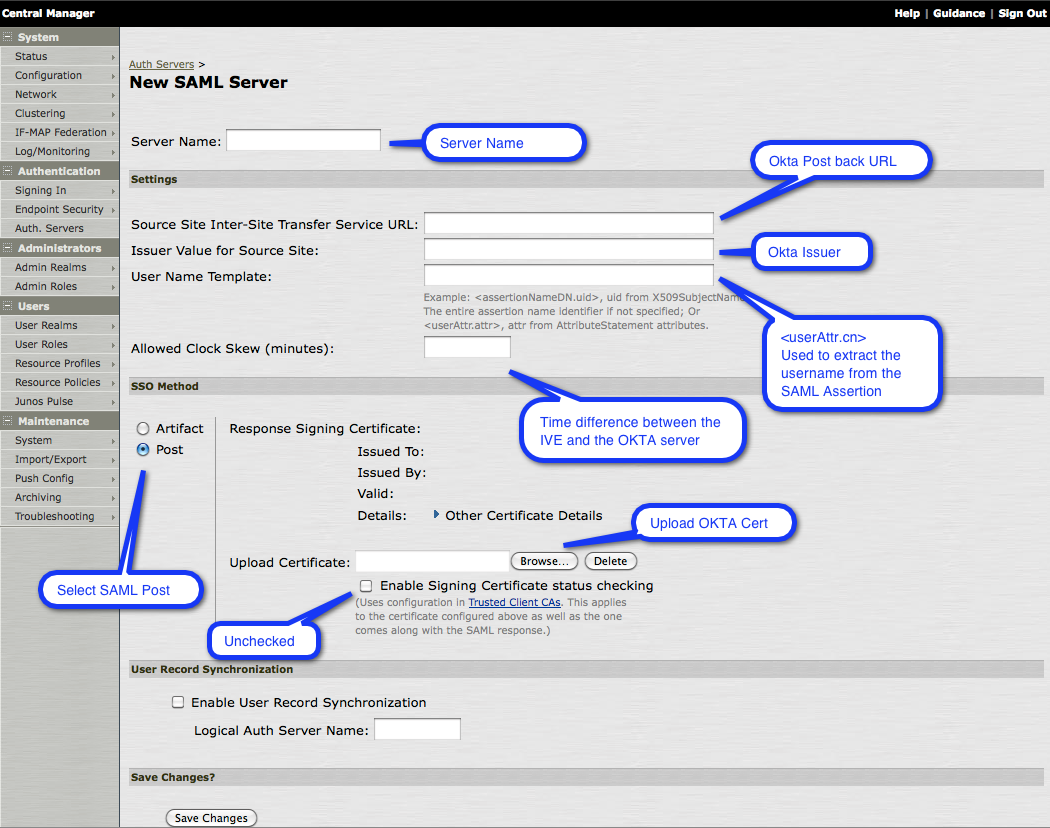
Task: Select the Artifact SSO method
Action: click(x=143, y=429)
